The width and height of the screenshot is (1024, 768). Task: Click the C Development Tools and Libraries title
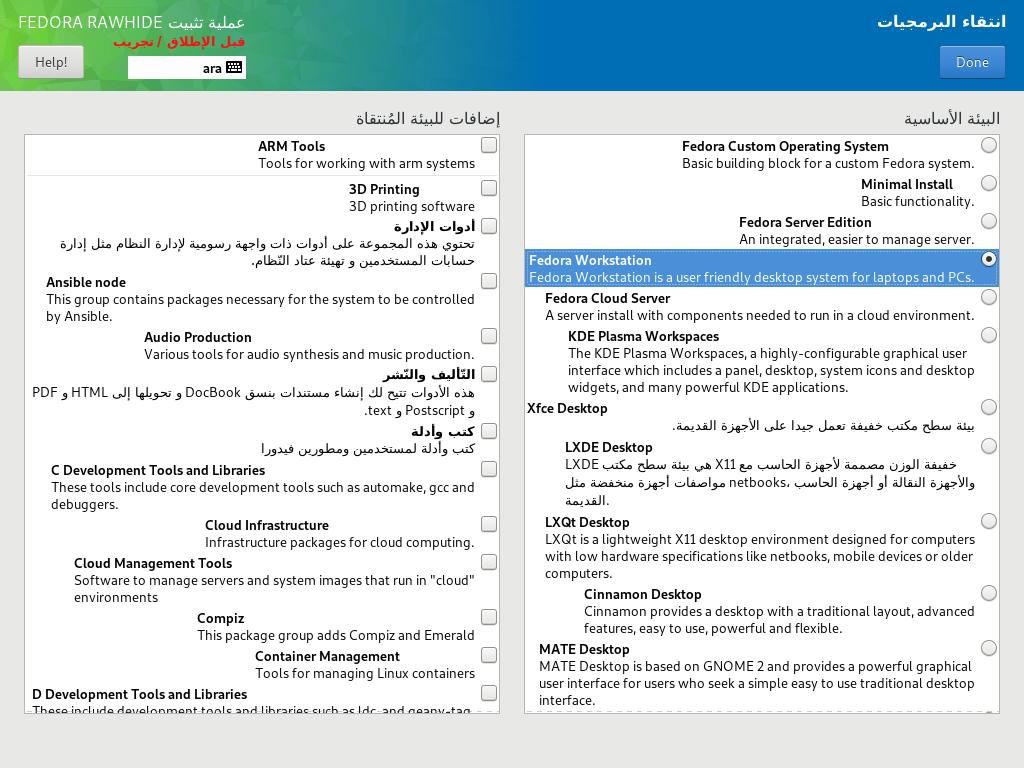tap(158, 470)
